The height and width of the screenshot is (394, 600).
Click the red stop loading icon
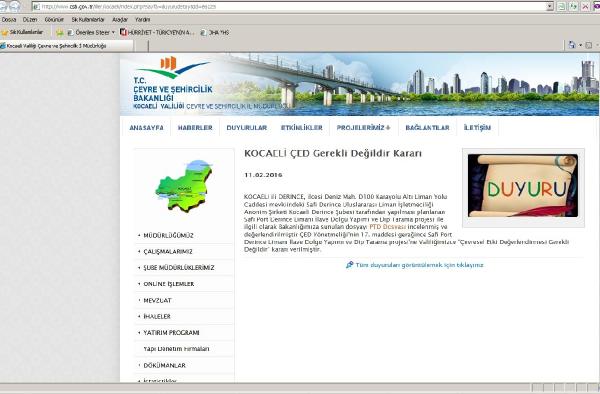coord(585,7)
